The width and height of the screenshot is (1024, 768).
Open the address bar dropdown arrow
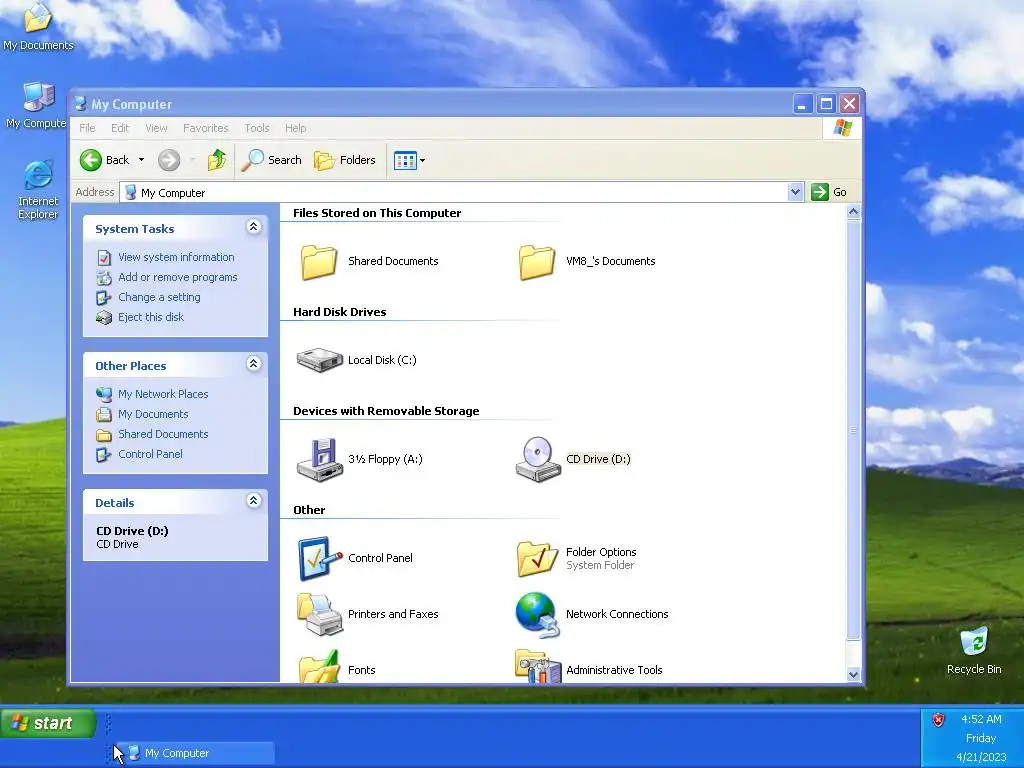(x=795, y=192)
